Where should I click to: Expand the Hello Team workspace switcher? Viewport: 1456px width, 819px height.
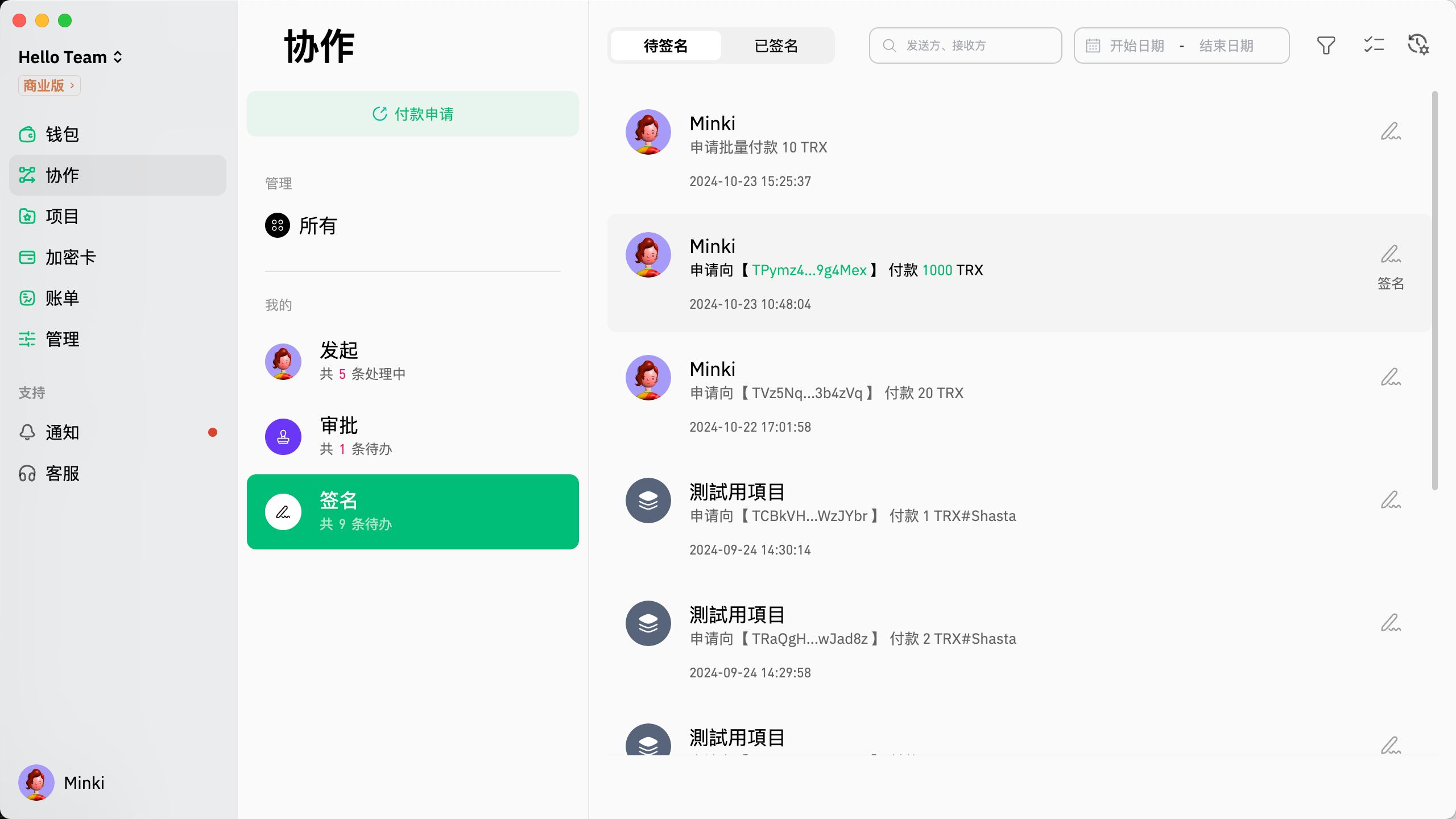pyautogui.click(x=71, y=57)
